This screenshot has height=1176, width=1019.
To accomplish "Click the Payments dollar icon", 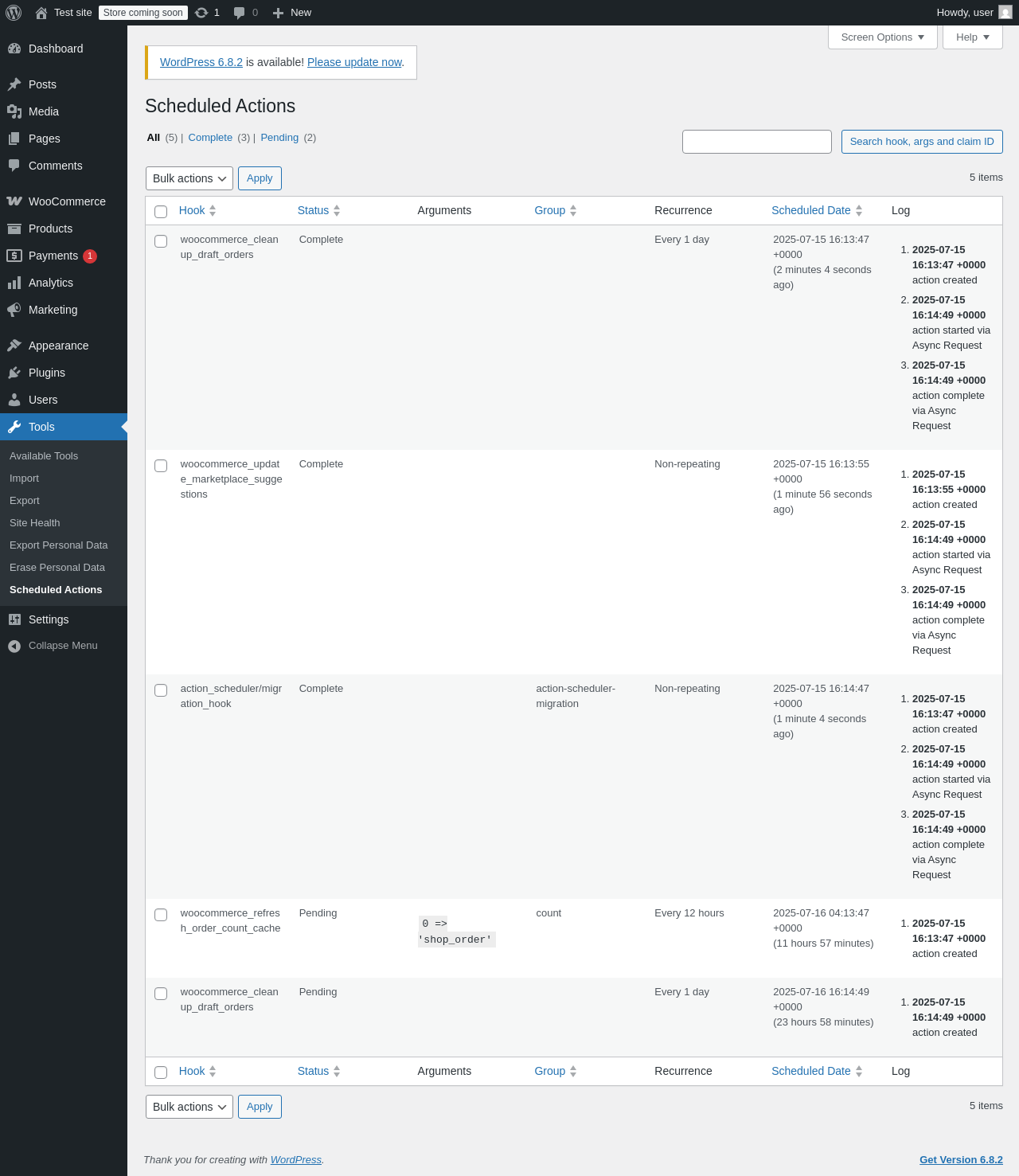I will [x=14, y=256].
